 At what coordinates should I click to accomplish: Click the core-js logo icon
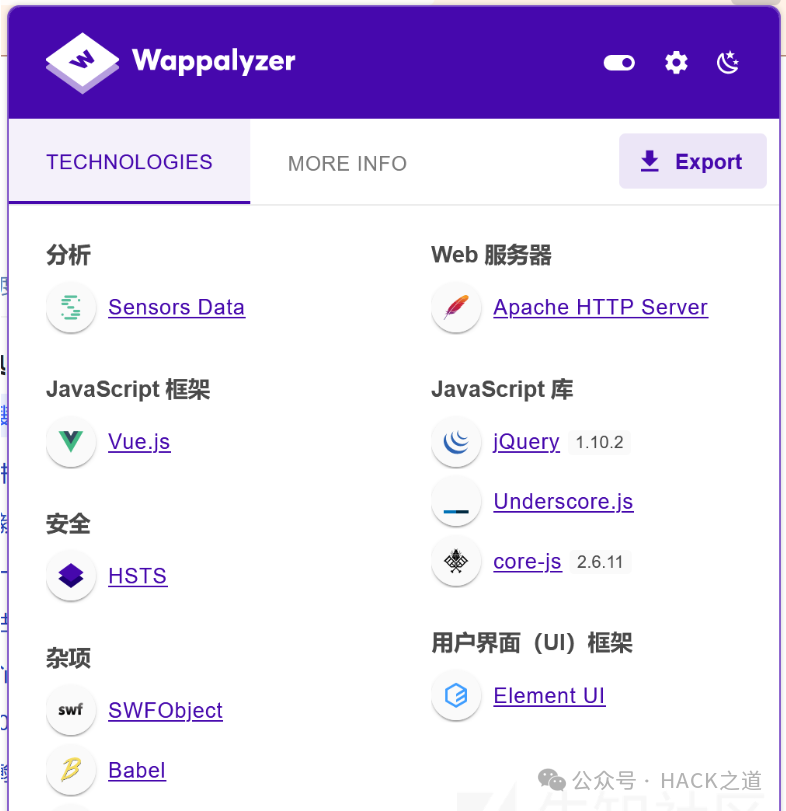coord(456,562)
